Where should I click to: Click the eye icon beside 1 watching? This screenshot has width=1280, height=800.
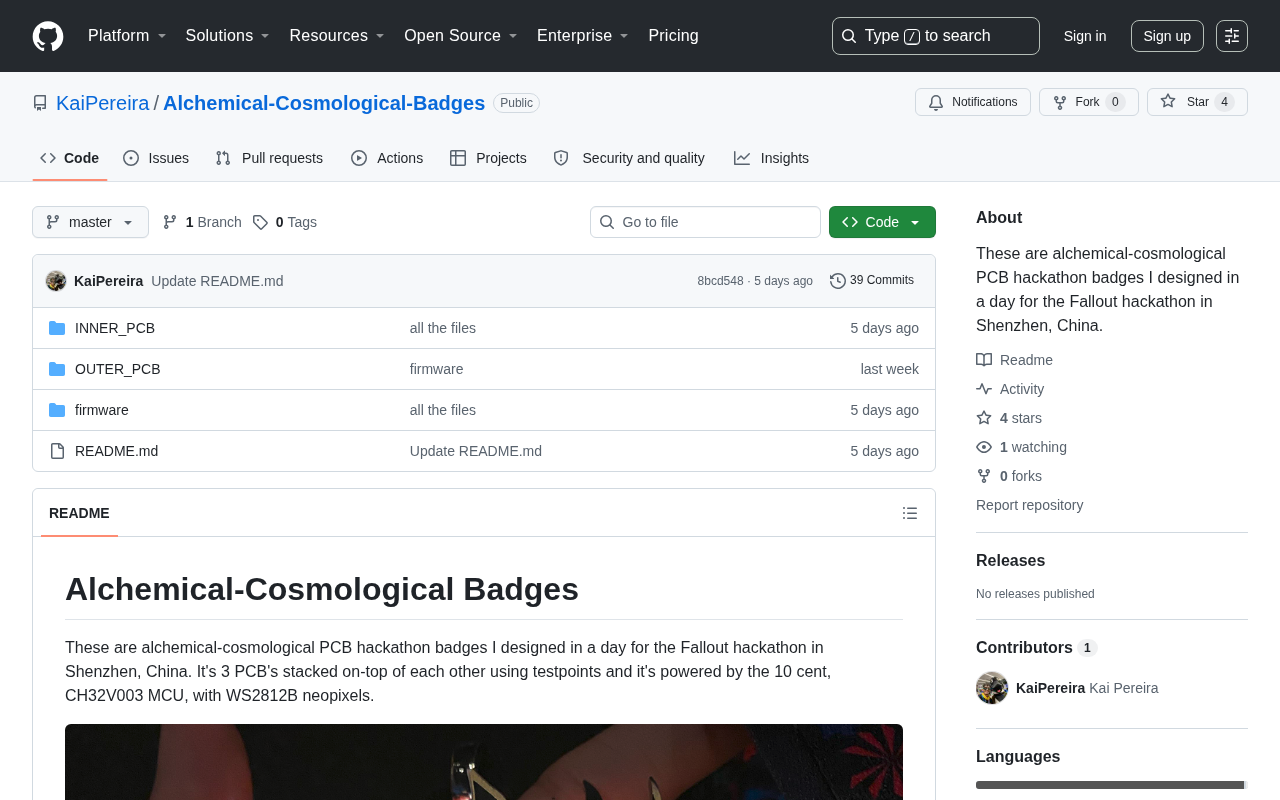coord(984,447)
